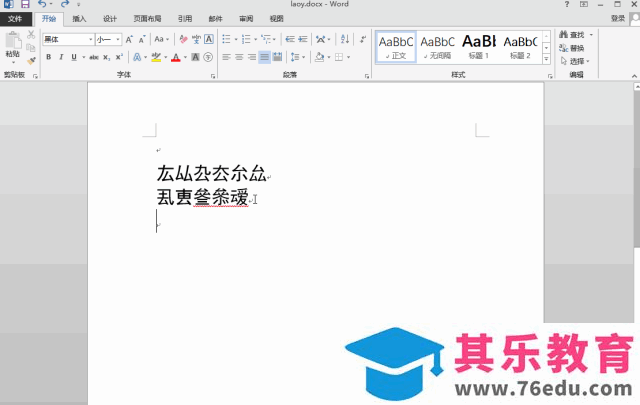The width and height of the screenshot is (640, 405).
Task: Apply red font color
Action: coord(176,57)
